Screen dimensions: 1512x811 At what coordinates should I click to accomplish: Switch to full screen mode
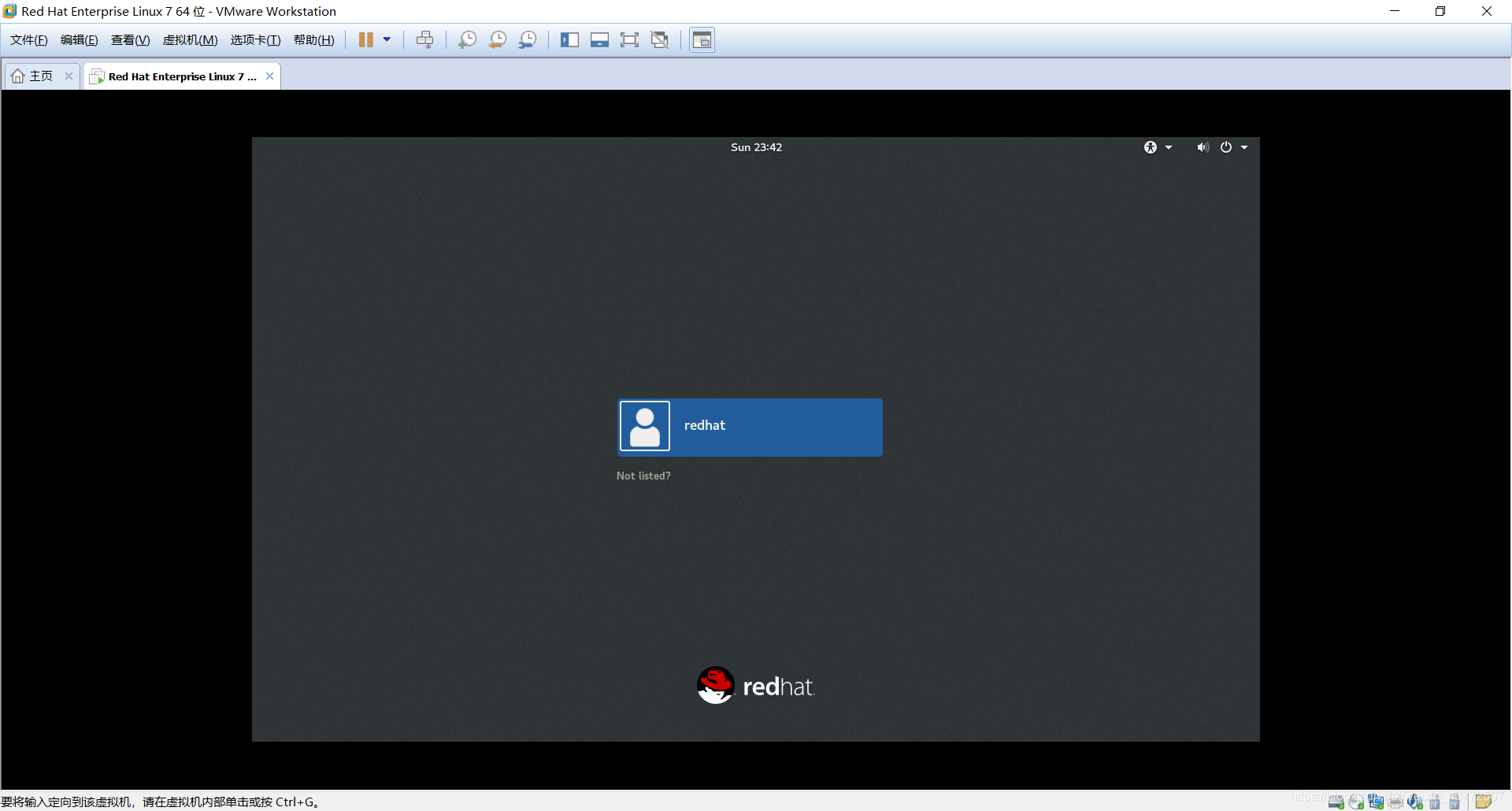tap(629, 40)
